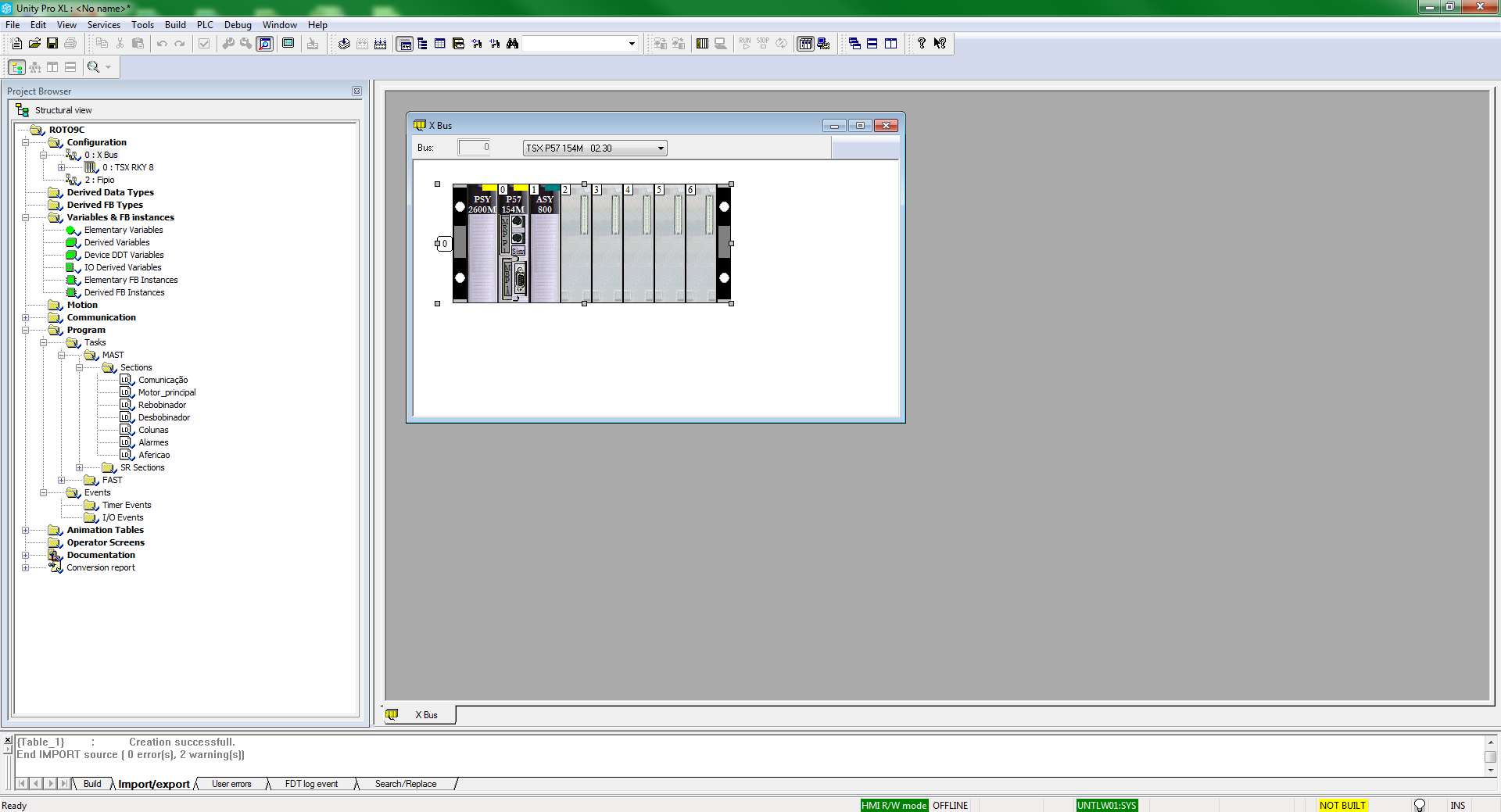Viewport: 1501px width, 812px height.
Task: Select the Elementary Variables tree item
Action: (x=124, y=231)
